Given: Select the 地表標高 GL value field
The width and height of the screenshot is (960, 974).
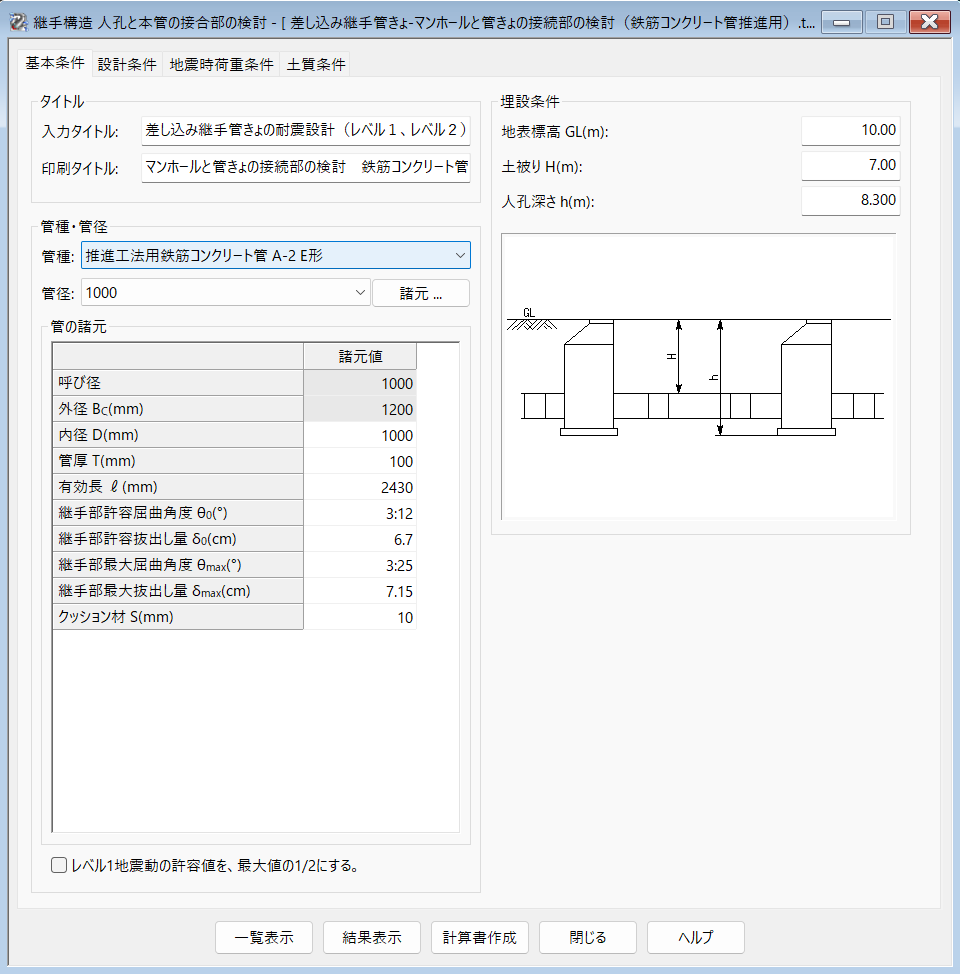Looking at the screenshot, I should coord(850,131).
